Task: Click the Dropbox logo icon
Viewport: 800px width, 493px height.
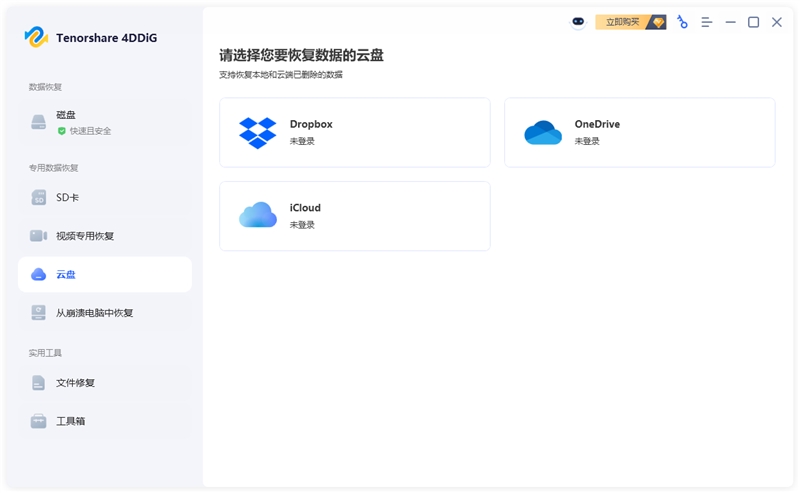Action: tap(257, 132)
